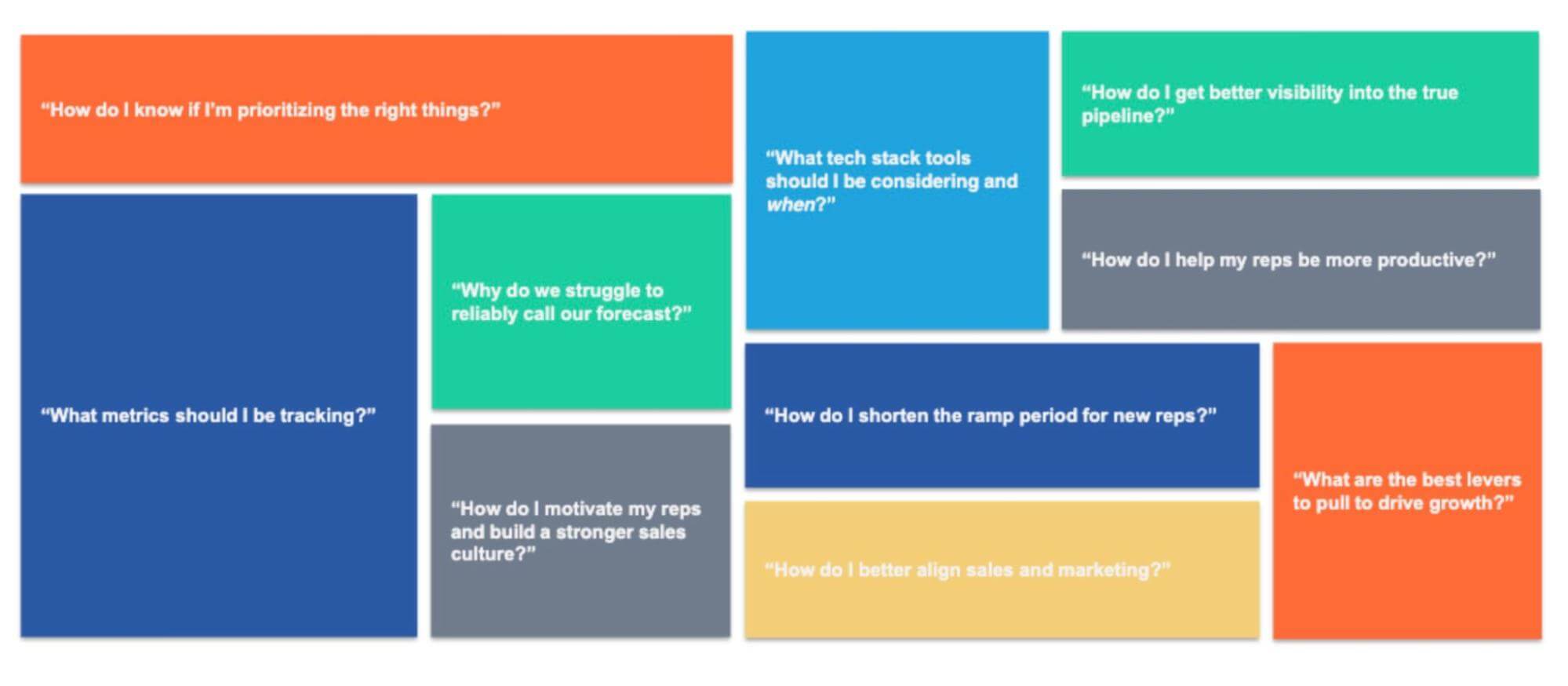Click the "better align sales and marketing" tile

(x=1002, y=570)
